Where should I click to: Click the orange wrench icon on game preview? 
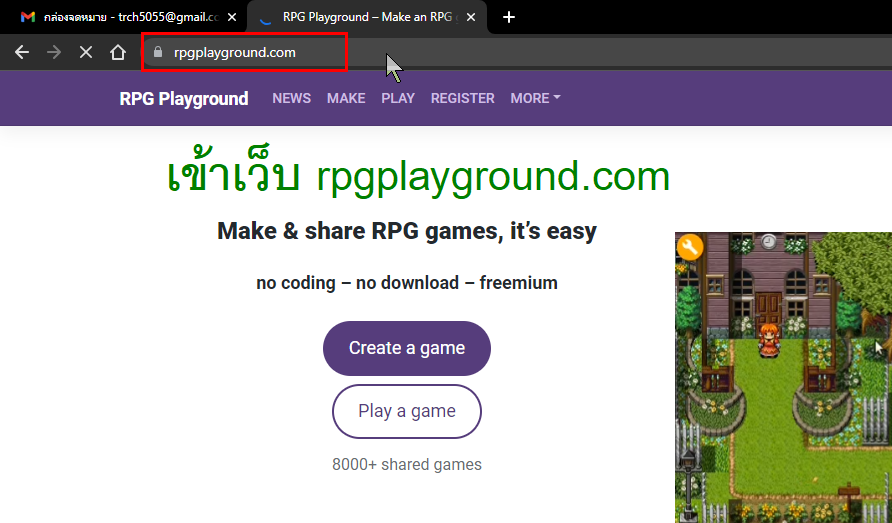point(690,247)
